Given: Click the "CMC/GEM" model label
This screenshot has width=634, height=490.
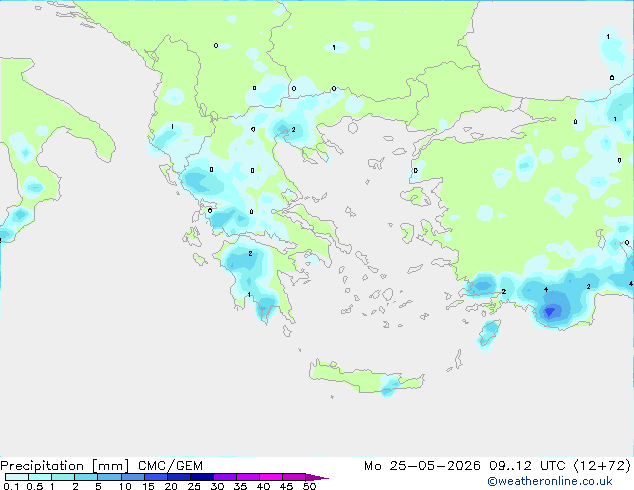Looking at the screenshot, I should [170, 466].
